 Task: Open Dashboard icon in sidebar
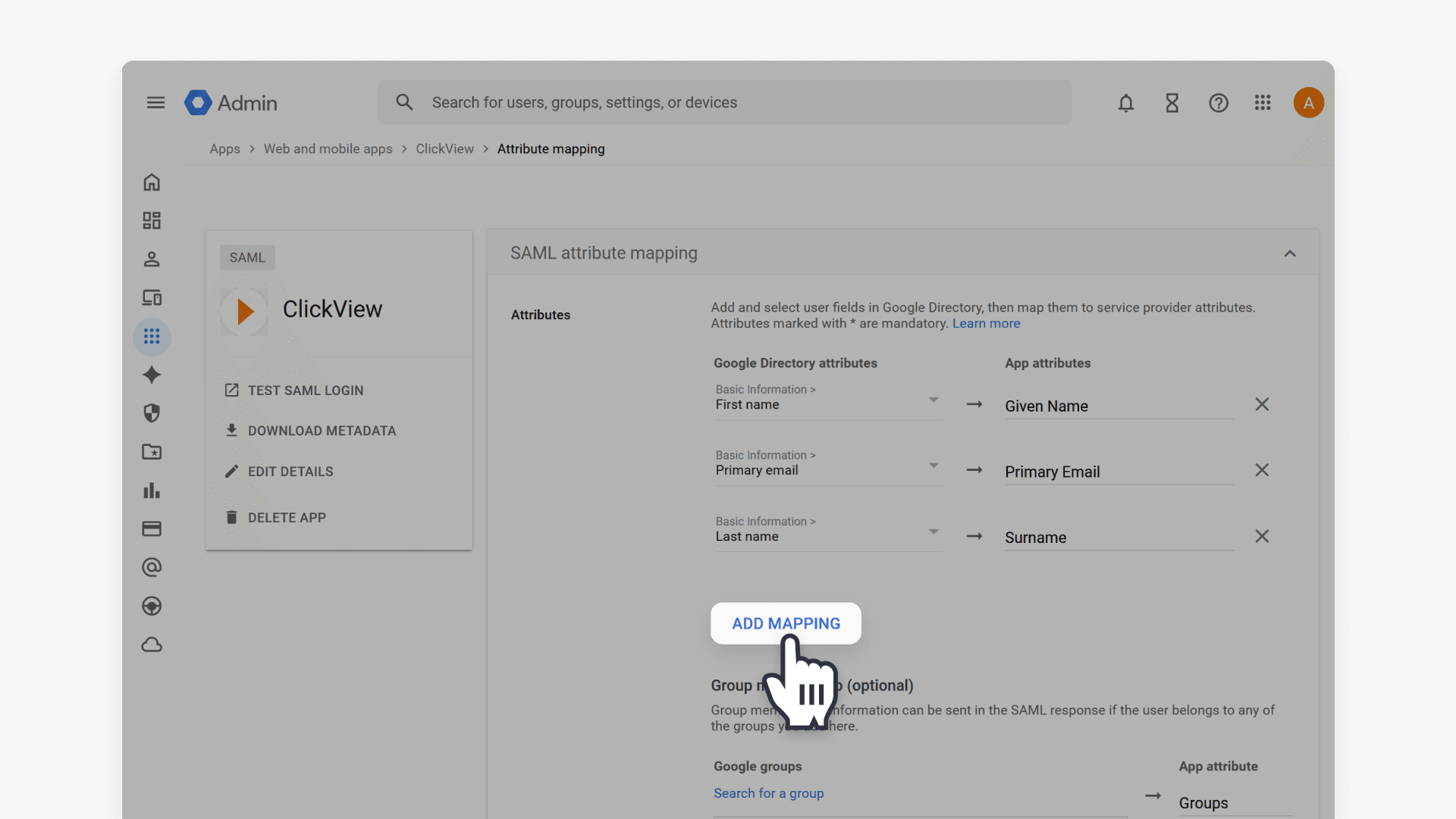[152, 221]
